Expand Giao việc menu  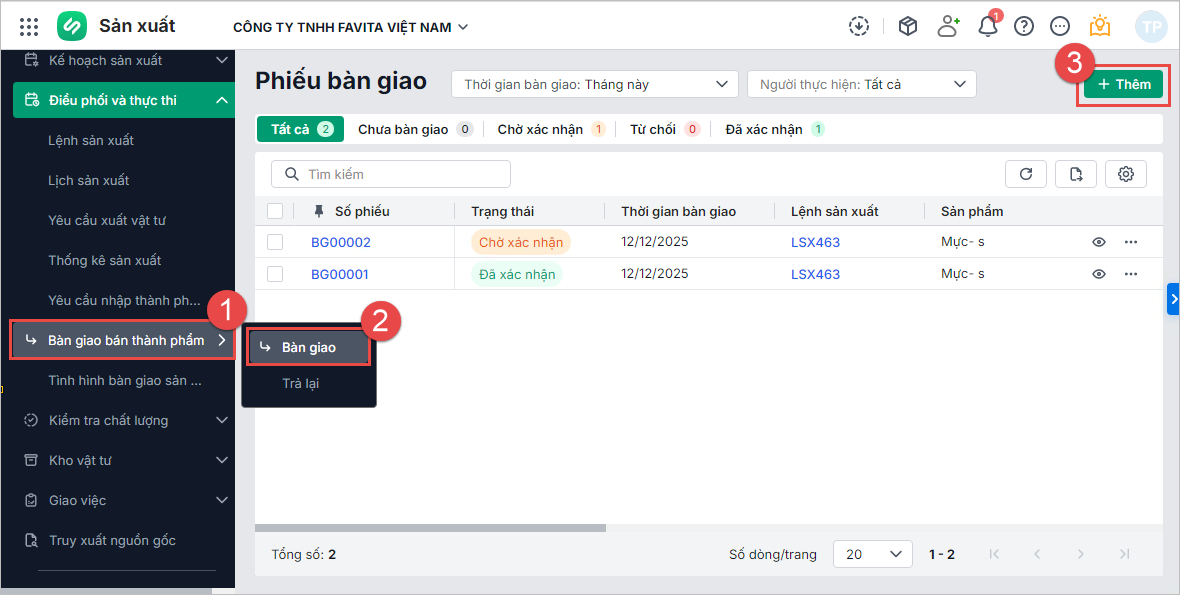point(222,500)
